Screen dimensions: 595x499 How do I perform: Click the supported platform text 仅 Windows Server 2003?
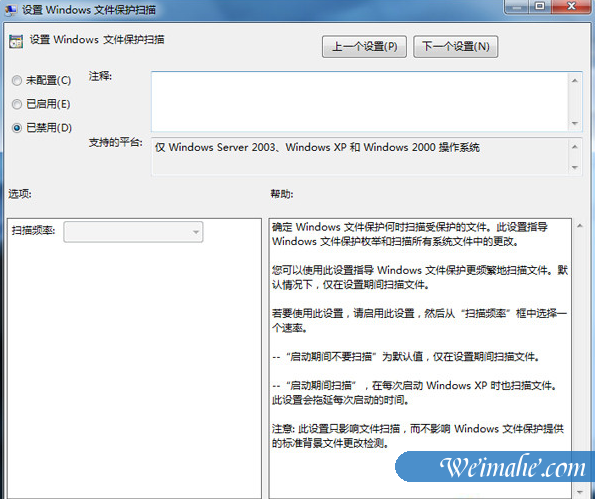(317, 147)
